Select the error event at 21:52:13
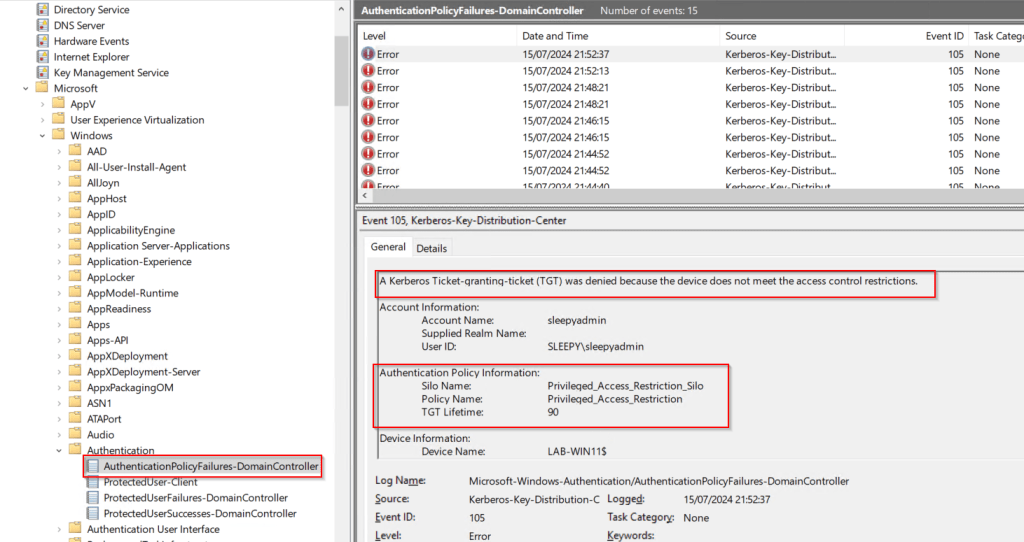The width and height of the screenshot is (1024, 542). 600,71
